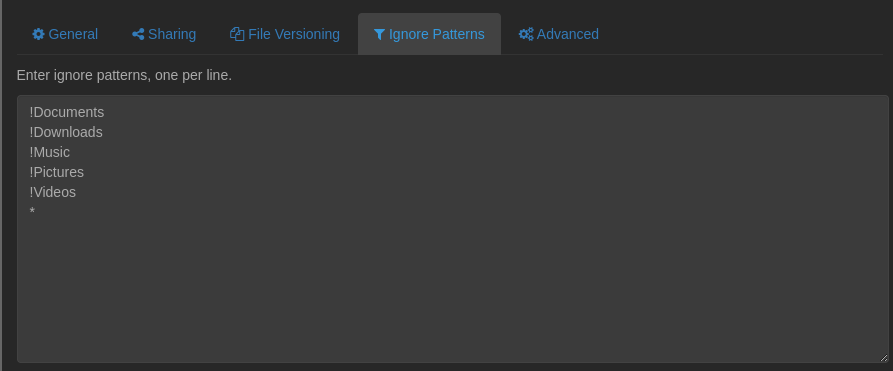Click the gear icon on the General tab
This screenshot has width=893, height=371.
click(x=38, y=34)
